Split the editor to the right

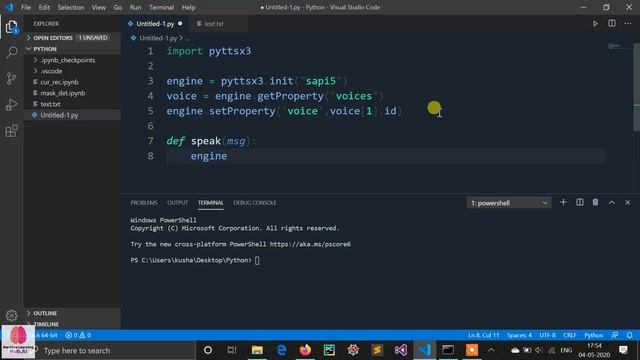point(611,24)
